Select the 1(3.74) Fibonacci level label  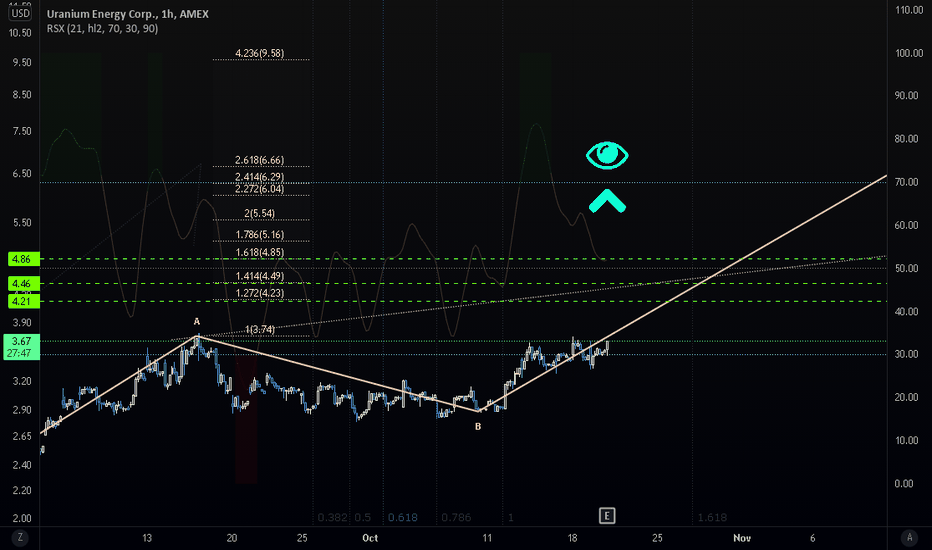pos(260,329)
